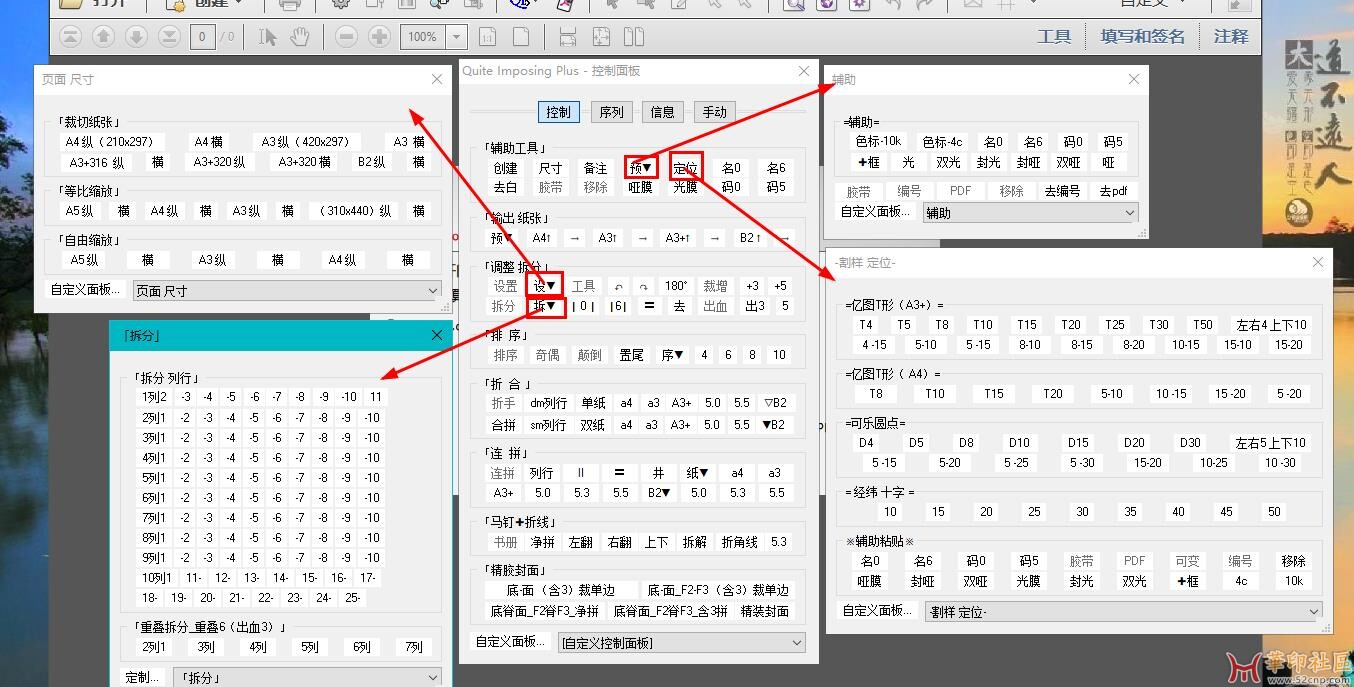Click the 180° rotate button
Image resolution: width=1354 pixels, height=687 pixels.
click(677, 286)
